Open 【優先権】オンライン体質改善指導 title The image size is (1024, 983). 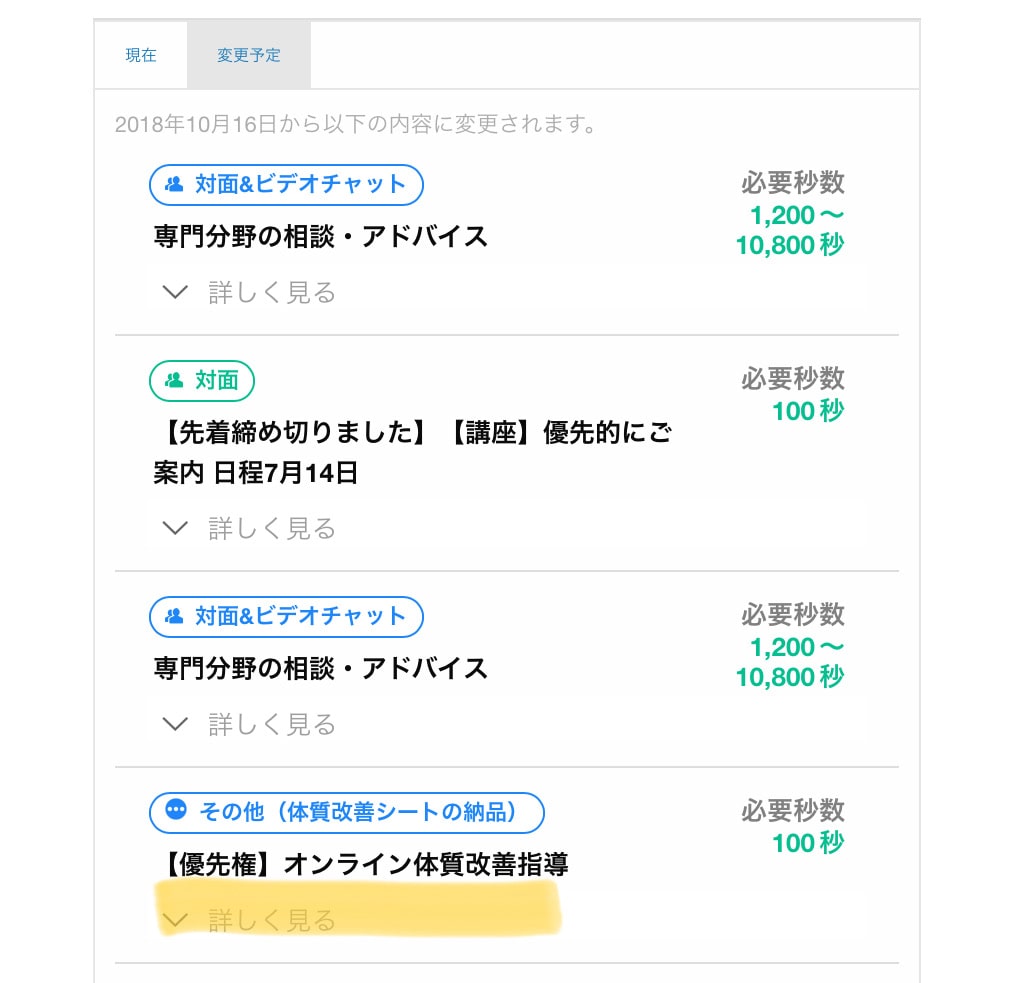(x=361, y=864)
